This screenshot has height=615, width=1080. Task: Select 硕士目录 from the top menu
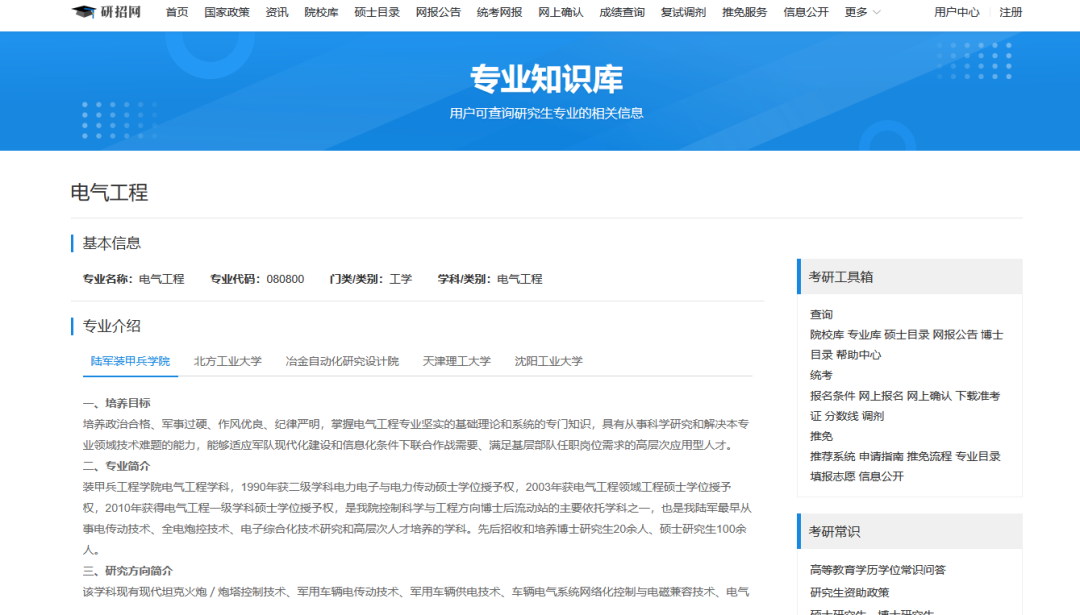coord(377,12)
